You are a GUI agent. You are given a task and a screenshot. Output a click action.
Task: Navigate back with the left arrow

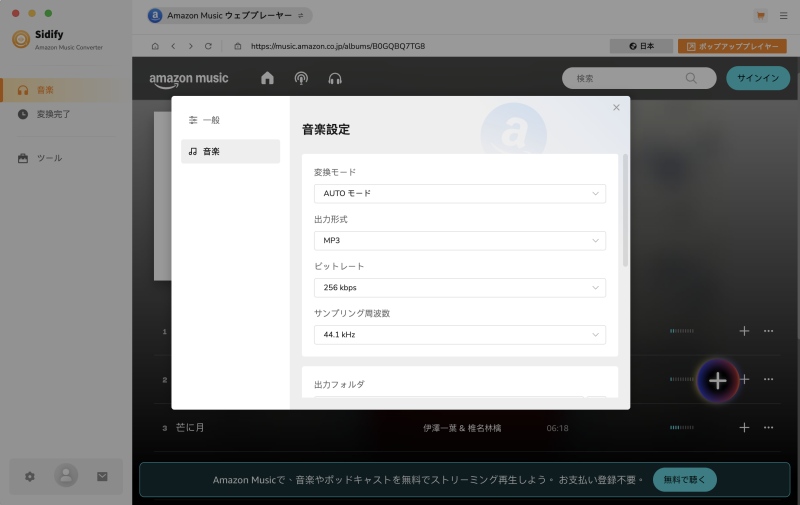[173, 46]
